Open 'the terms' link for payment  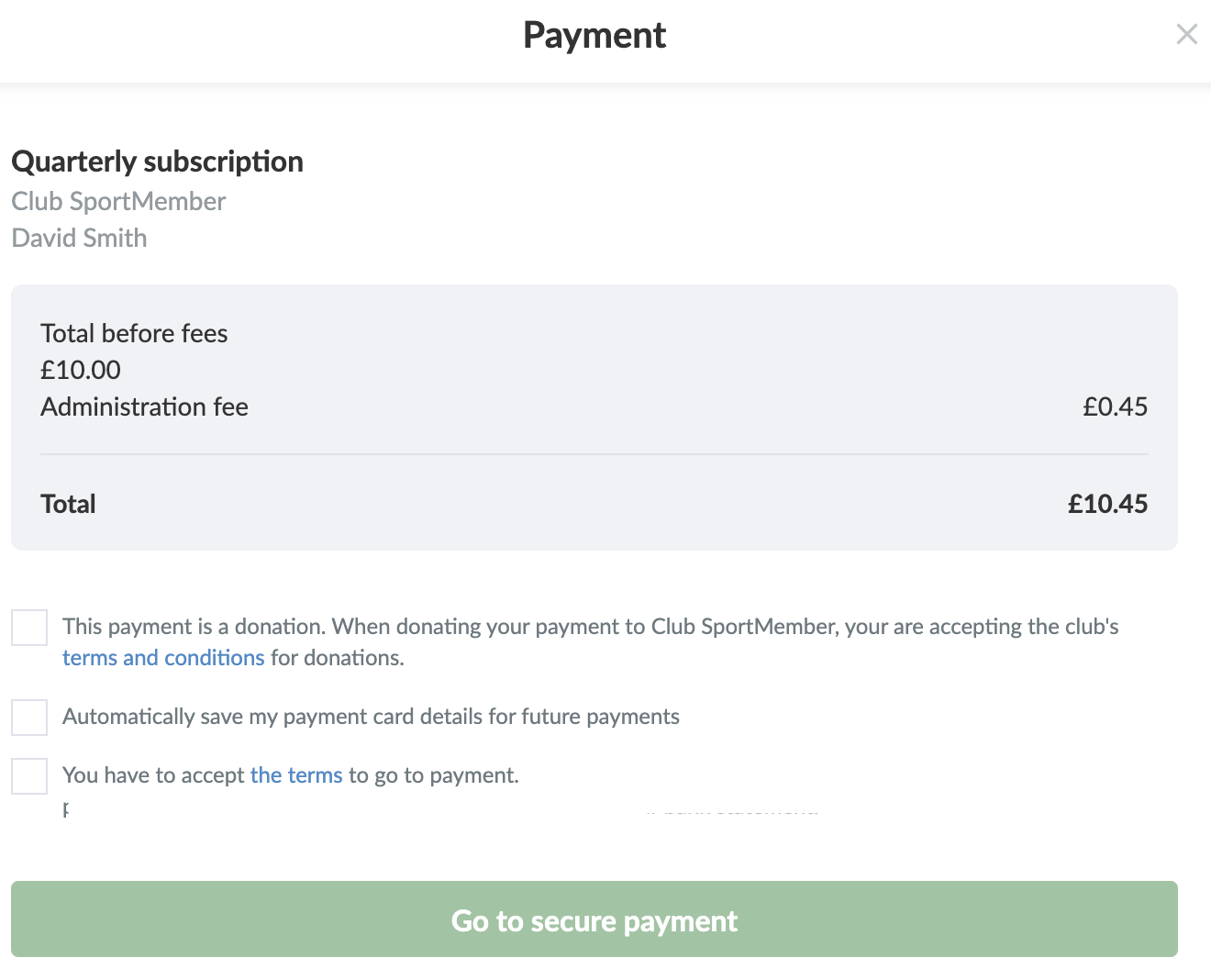(x=295, y=775)
